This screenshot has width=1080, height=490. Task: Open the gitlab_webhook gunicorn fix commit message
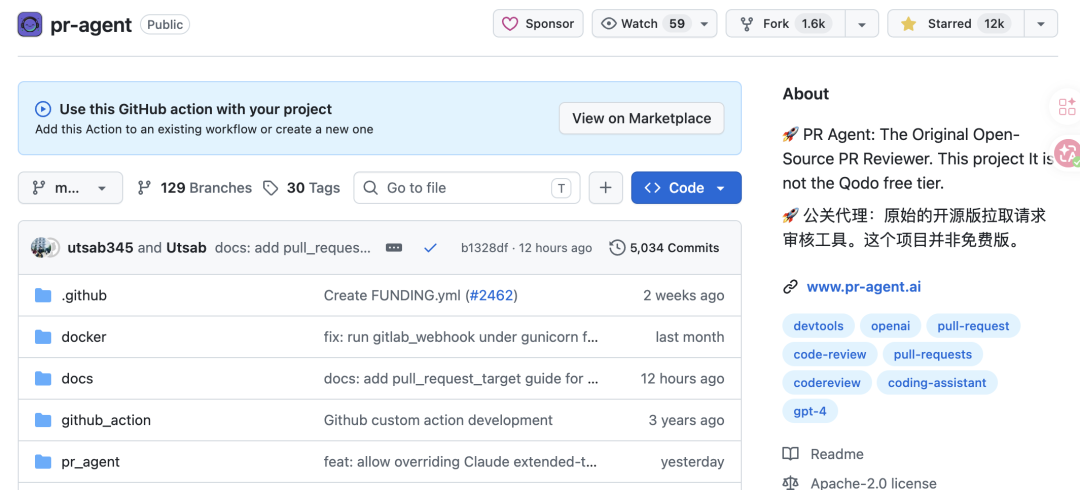[x=461, y=337]
